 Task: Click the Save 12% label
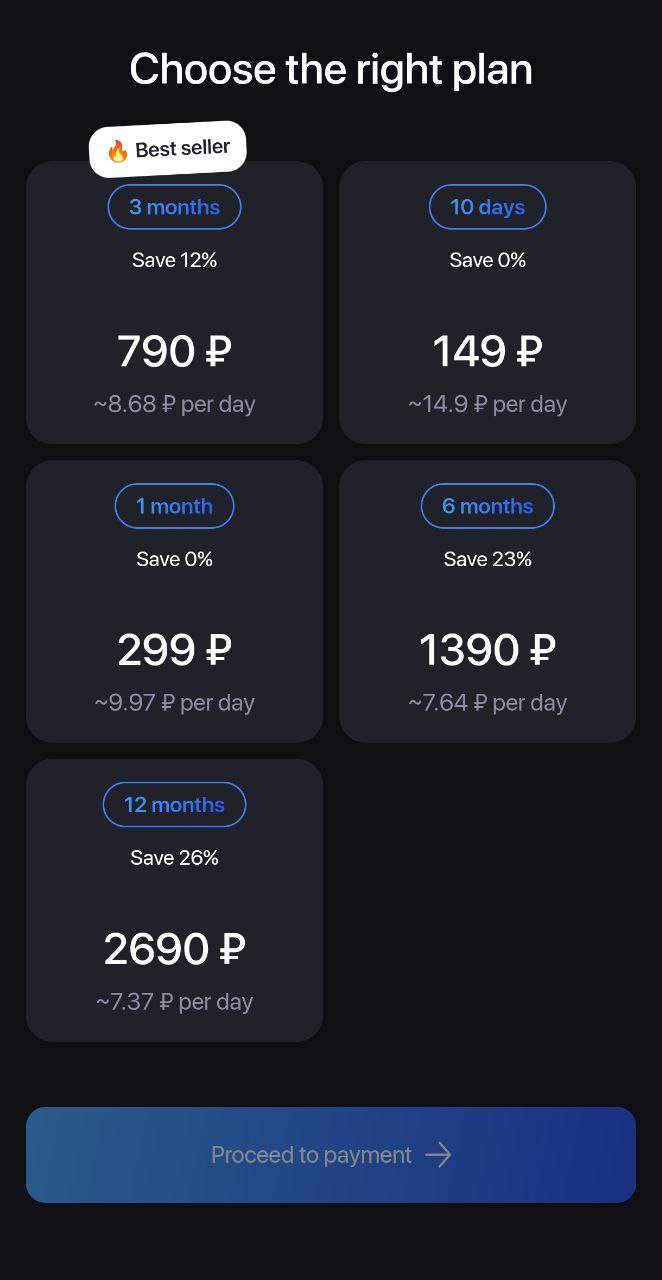point(175,260)
